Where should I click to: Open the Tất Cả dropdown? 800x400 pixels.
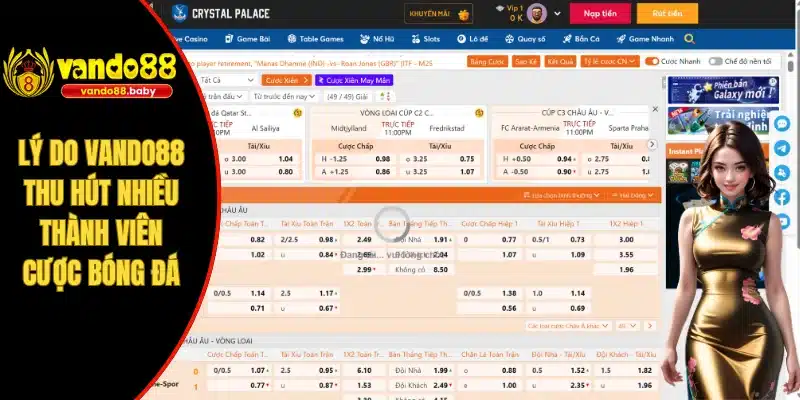tap(227, 80)
